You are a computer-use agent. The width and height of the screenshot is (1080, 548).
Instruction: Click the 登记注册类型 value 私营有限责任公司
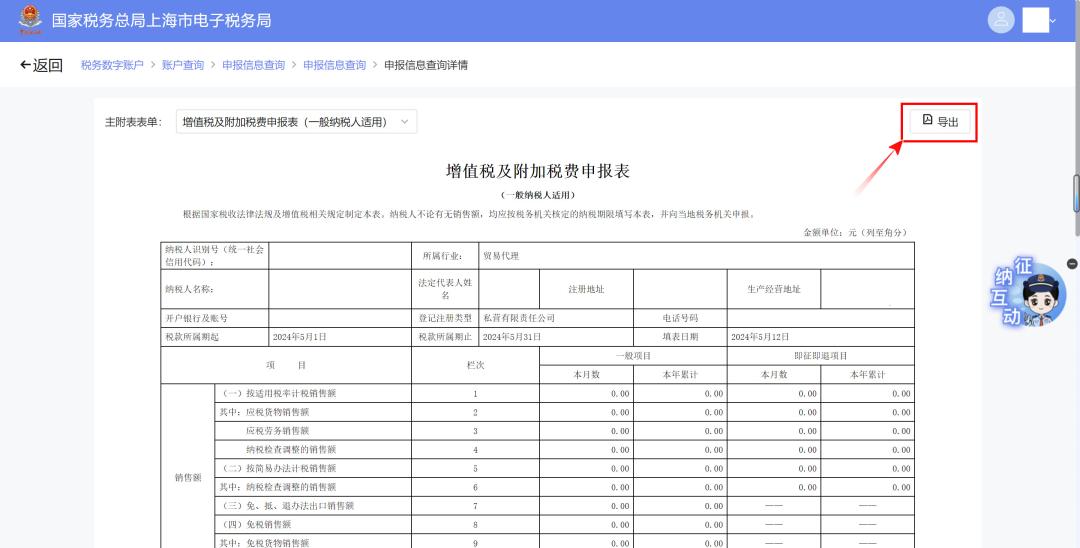[519, 318]
